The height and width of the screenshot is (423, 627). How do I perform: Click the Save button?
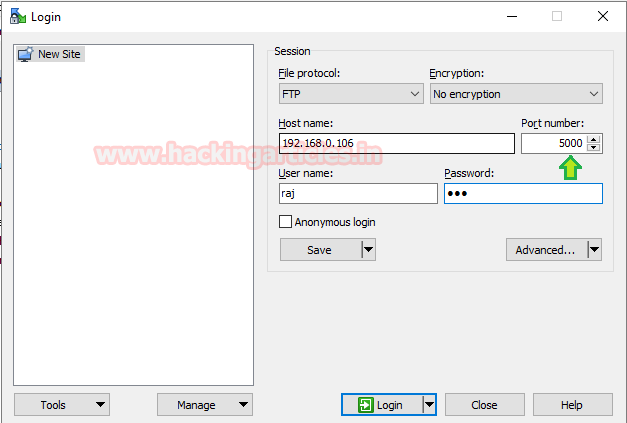click(x=321, y=250)
